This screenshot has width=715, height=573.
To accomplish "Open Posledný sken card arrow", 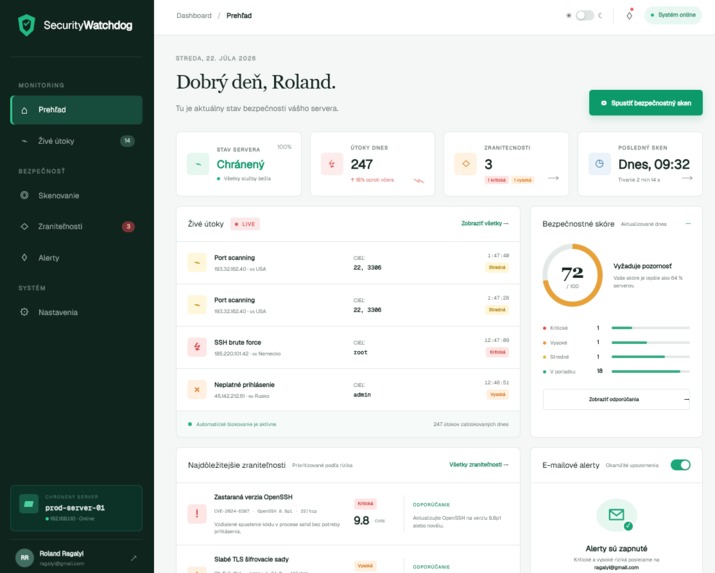I will coord(687,178).
